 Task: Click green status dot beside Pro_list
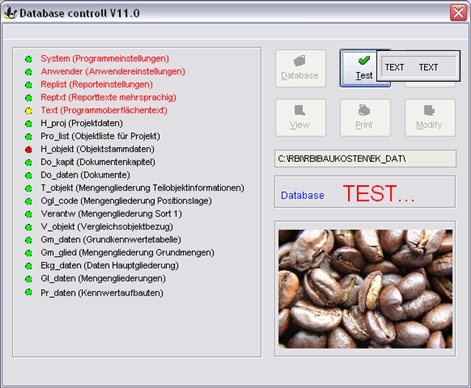tap(29, 137)
